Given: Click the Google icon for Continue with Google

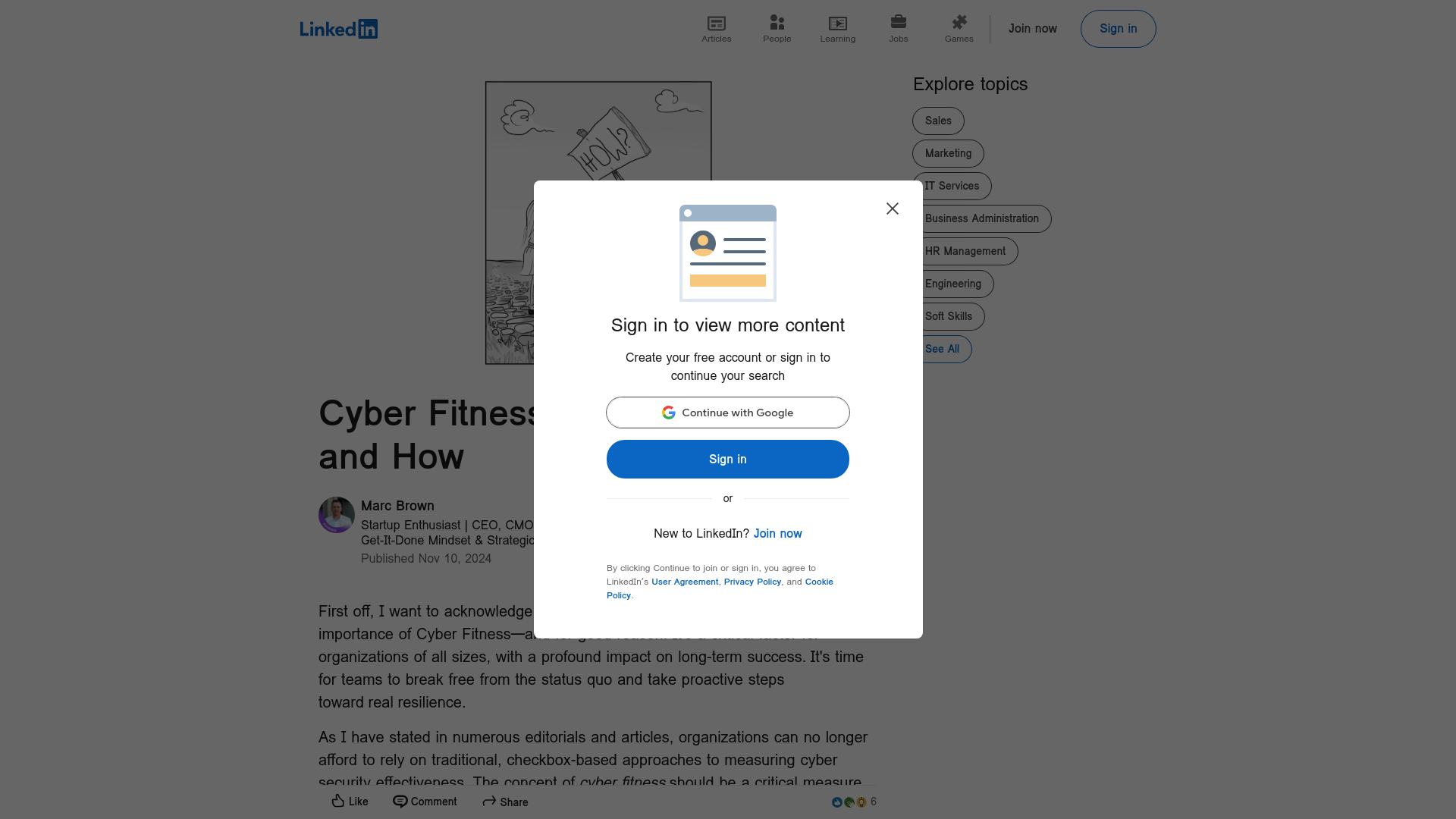Looking at the screenshot, I should click(667, 412).
